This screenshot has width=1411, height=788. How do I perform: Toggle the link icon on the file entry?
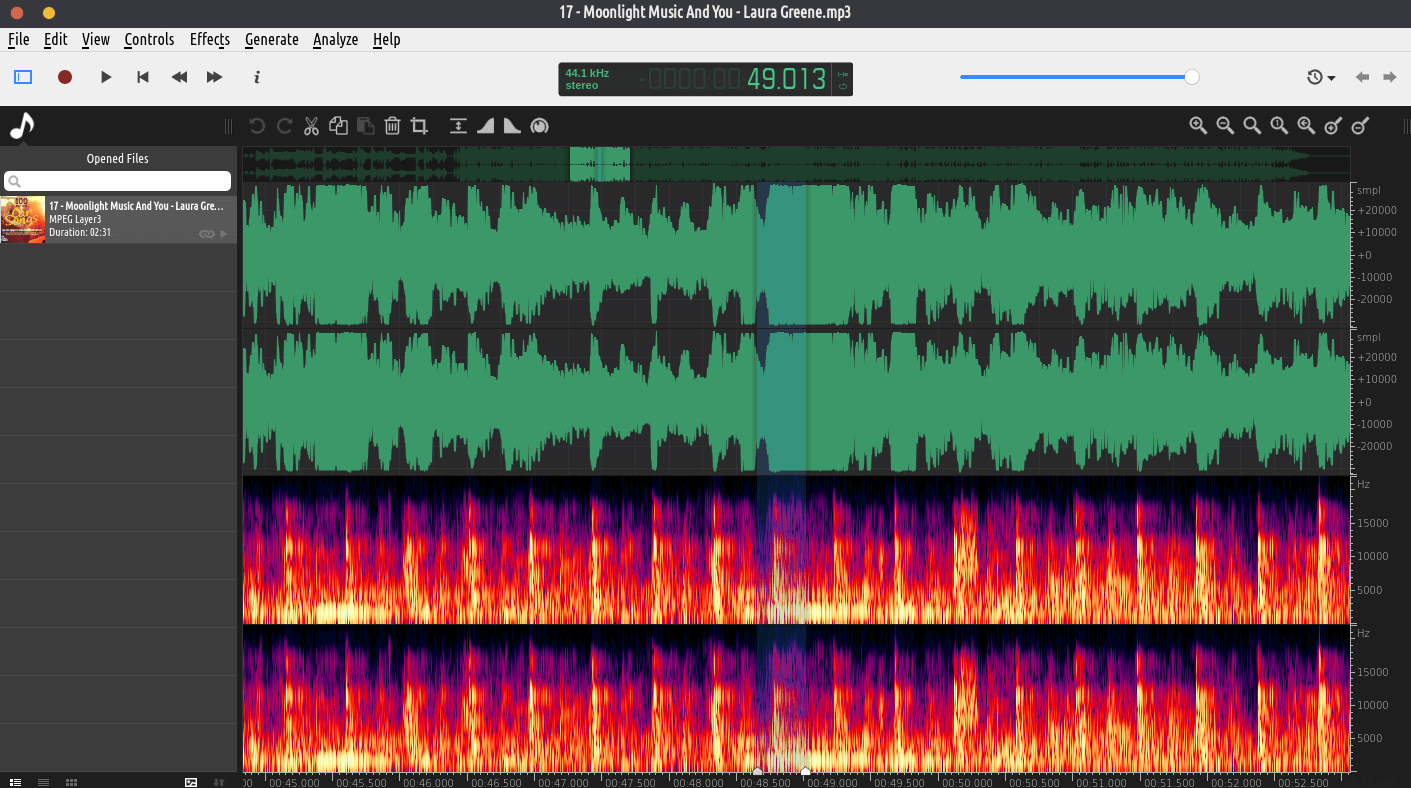[x=206, y=234]
